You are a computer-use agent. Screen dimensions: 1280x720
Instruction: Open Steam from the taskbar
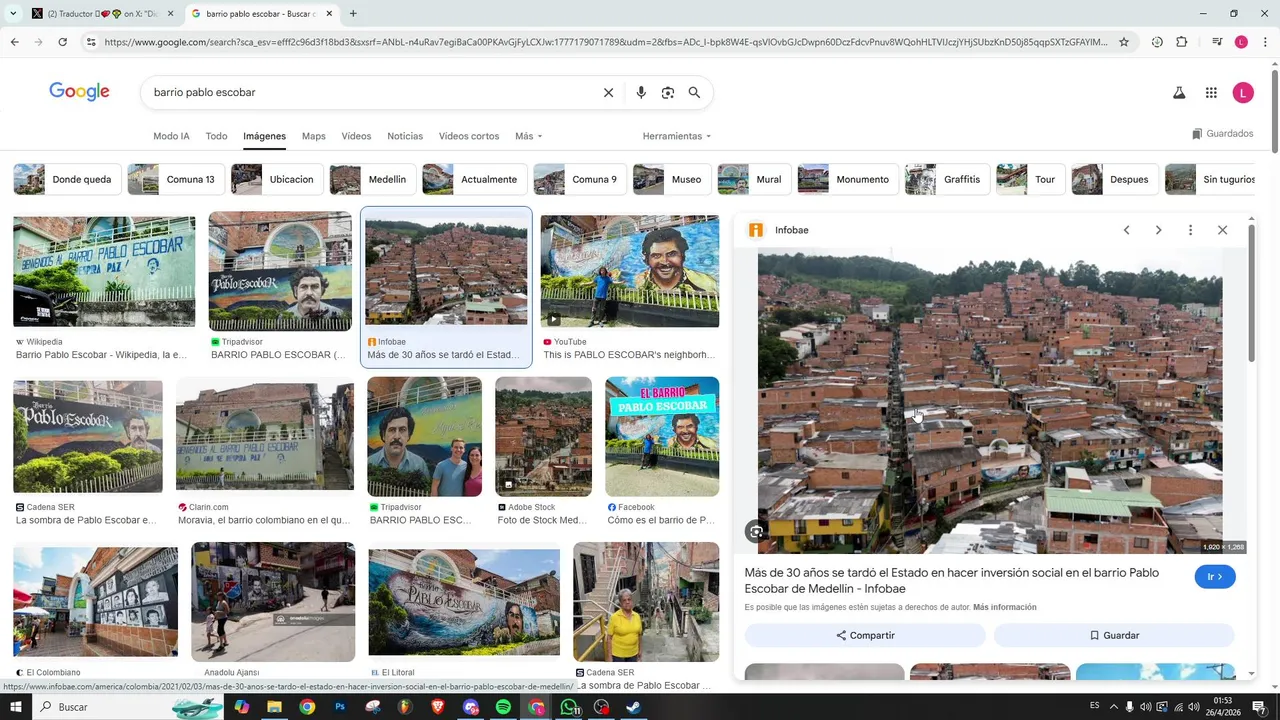(x=633, y=707)
